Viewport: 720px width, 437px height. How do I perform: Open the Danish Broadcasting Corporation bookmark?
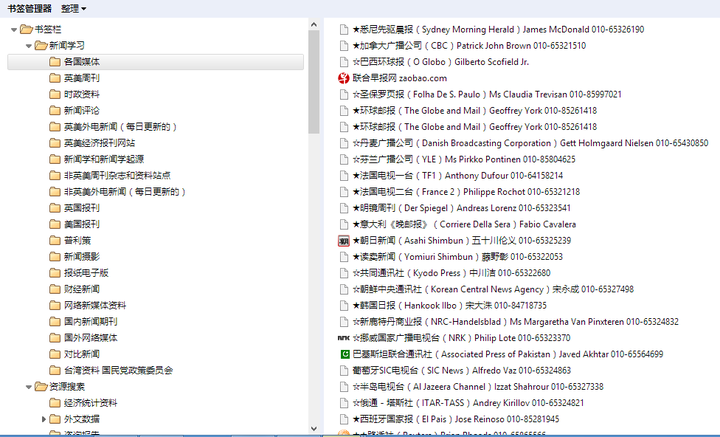click(x=530, y=143)
